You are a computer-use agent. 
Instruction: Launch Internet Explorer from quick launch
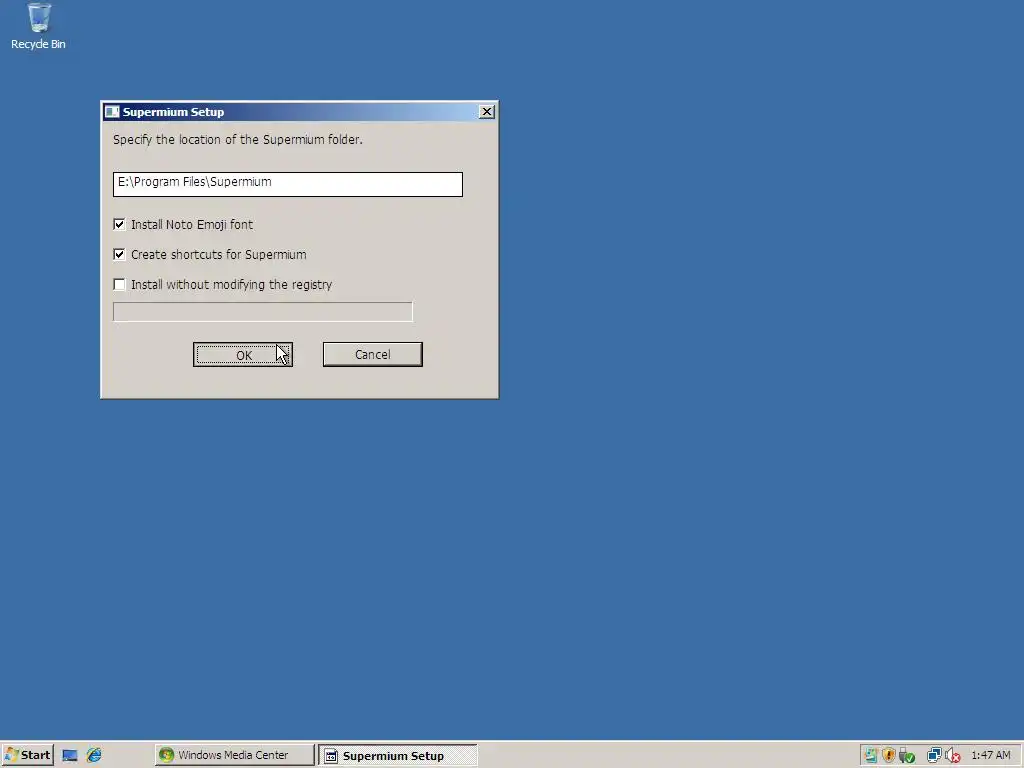[x=94, y=756]
